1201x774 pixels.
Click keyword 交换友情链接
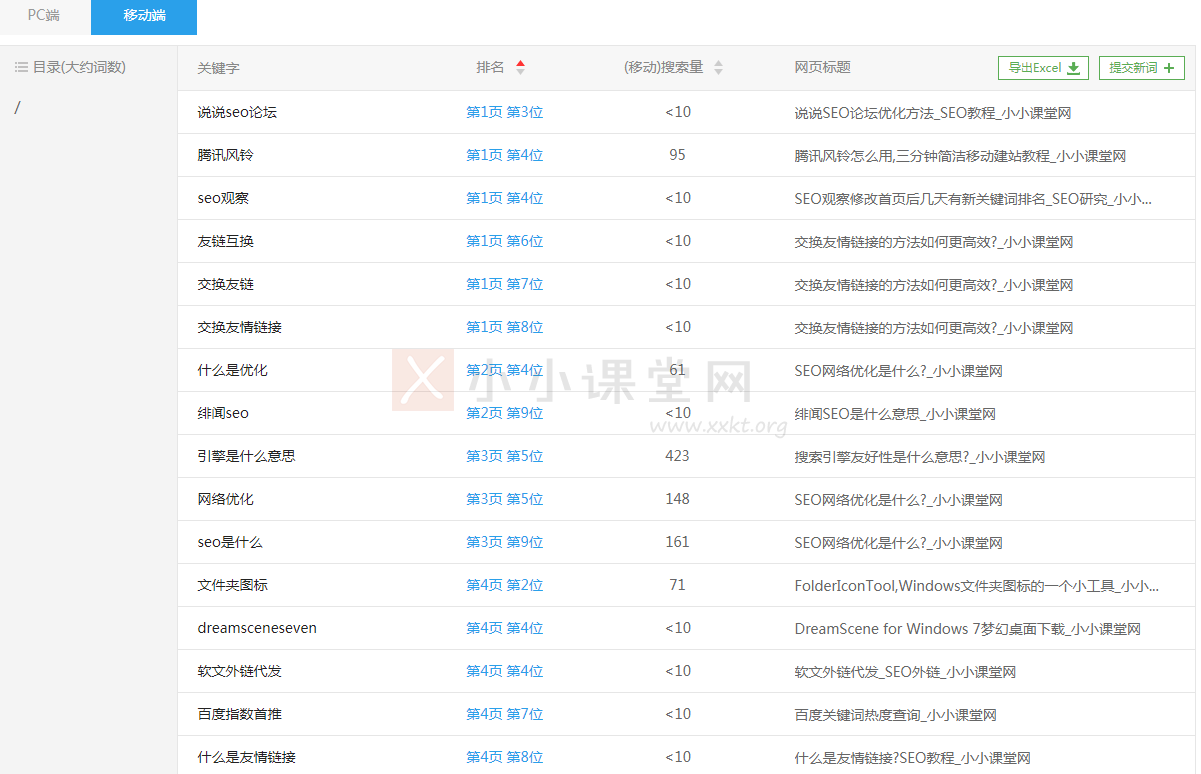(239, 328)
